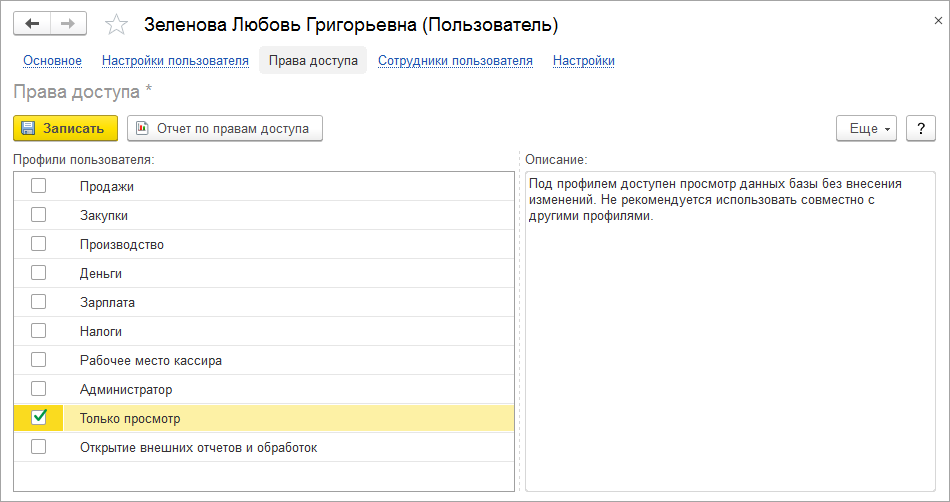Open the Отчет по правам доступа report
The image size is (950, 502).
[224, 128]
